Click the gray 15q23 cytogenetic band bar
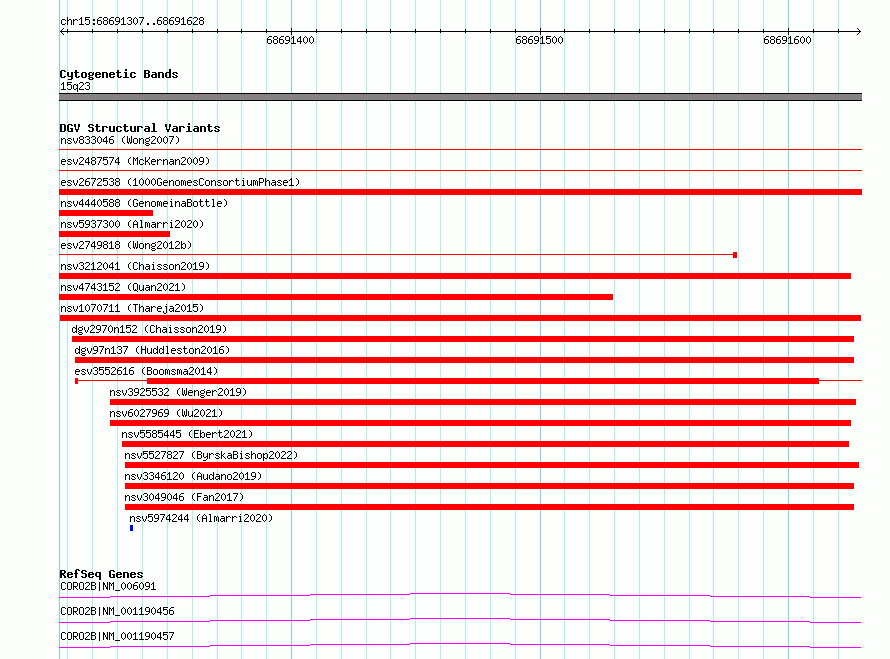 (x=460, y=97)
